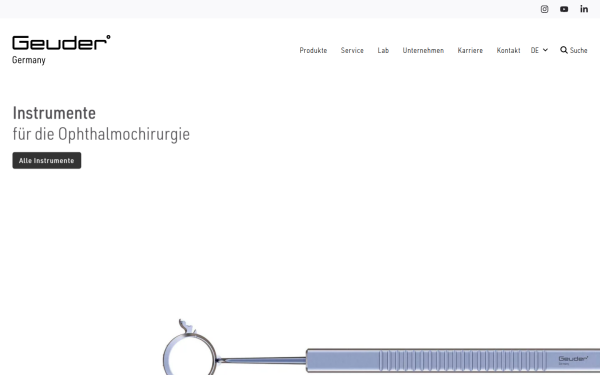600x375 pixels.
Task: Open the Service menu item
Action: click(352, 50)
